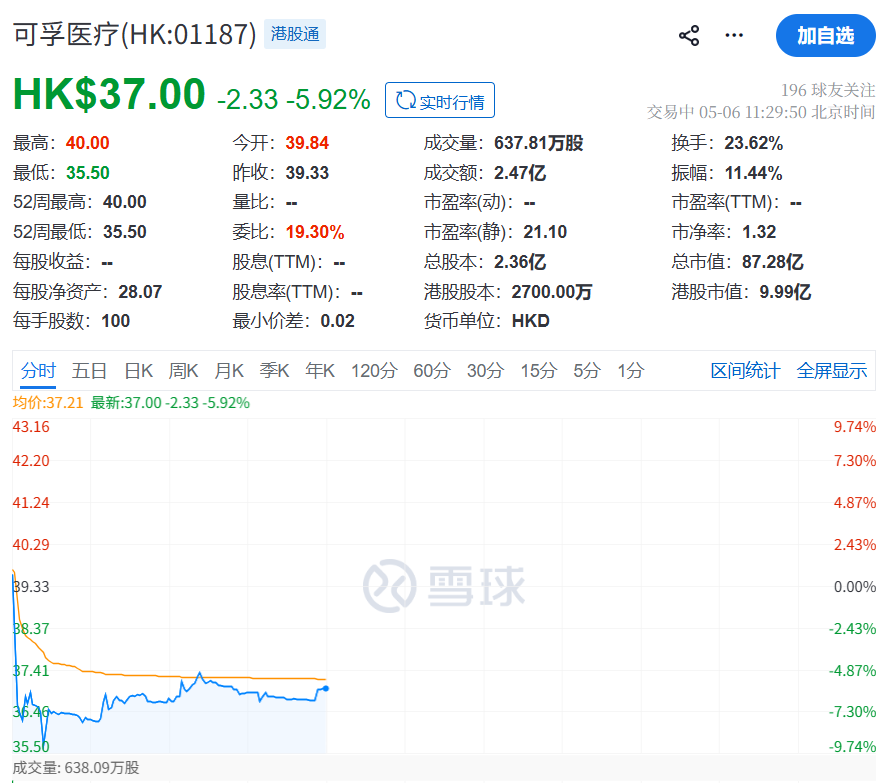
Task: Click the 市盈率(静) value 21.10
Action: [x=545, y=231]
